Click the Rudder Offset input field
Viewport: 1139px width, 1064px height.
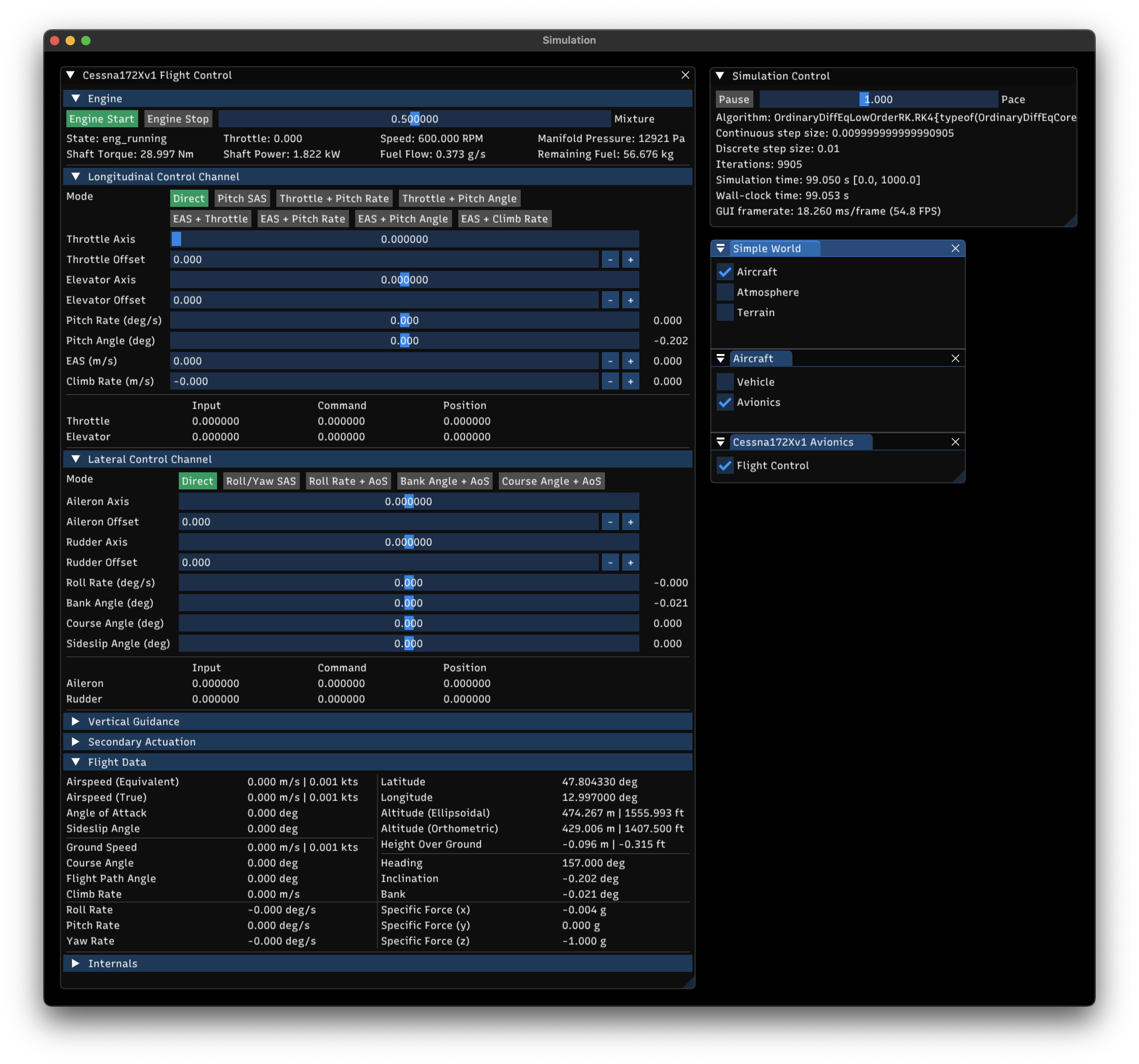[x=388, y=562]
